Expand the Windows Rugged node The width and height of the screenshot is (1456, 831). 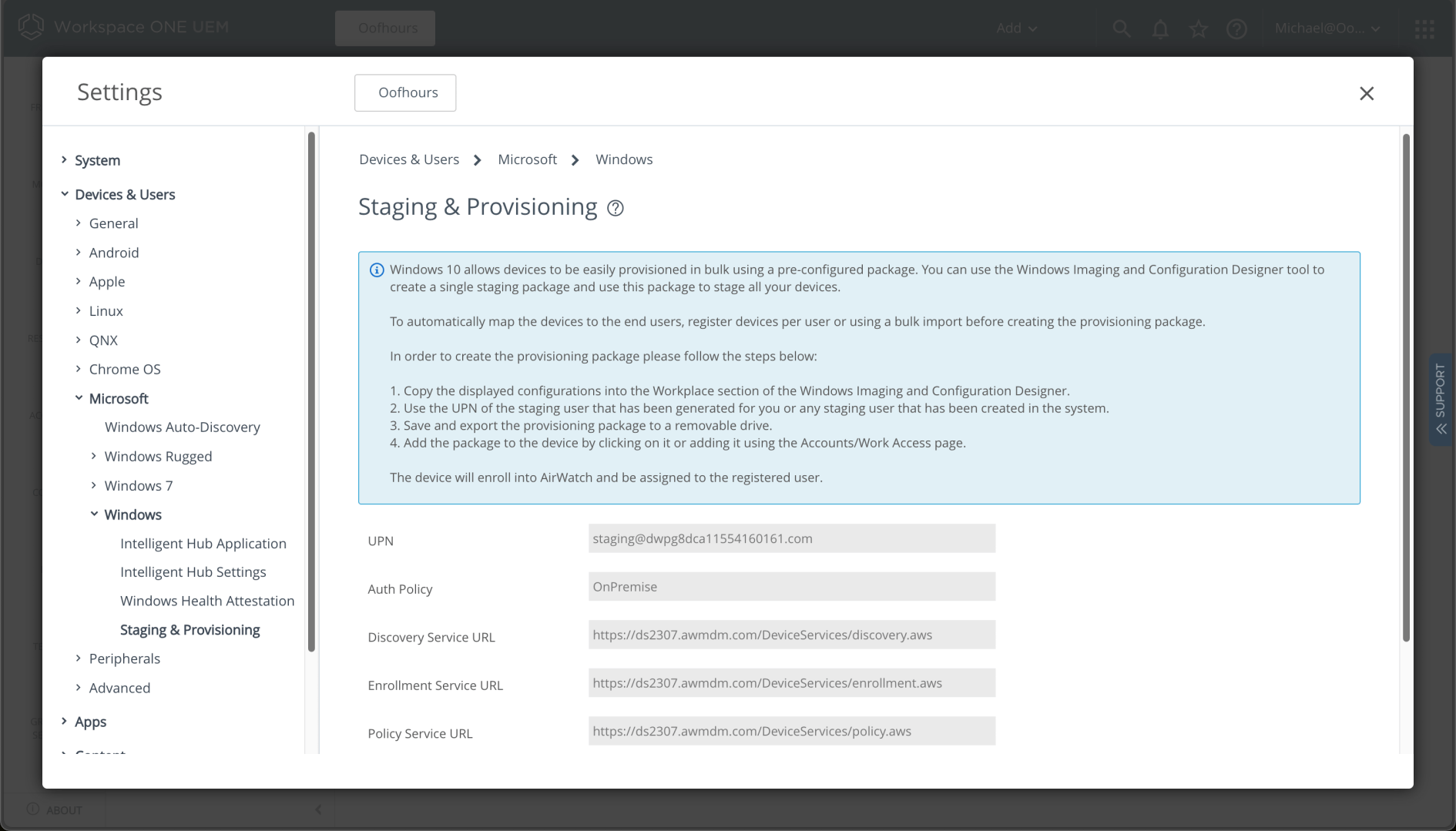[94, 456]
